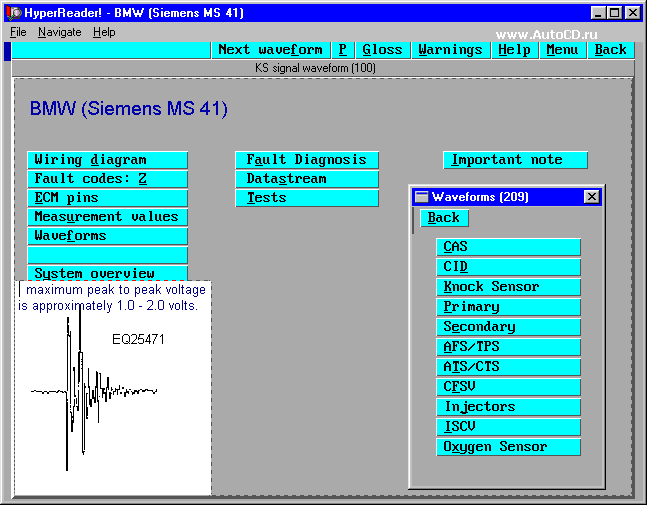The image size is (647, 505).
Task: Click the HyperReader app icon in title bar
Action: [14, 13]
